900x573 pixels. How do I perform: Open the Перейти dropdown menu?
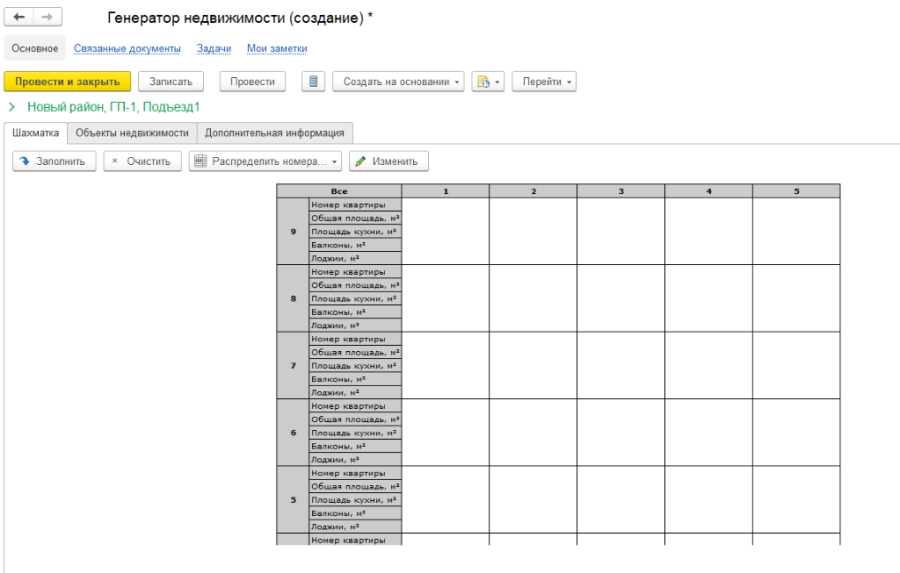coord(544,82)
